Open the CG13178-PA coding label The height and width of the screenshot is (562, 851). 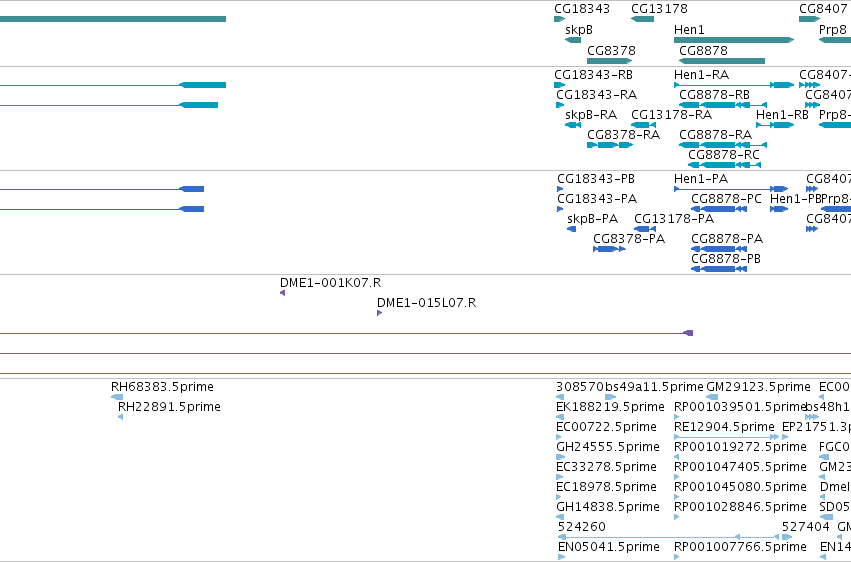pos(674,219)
